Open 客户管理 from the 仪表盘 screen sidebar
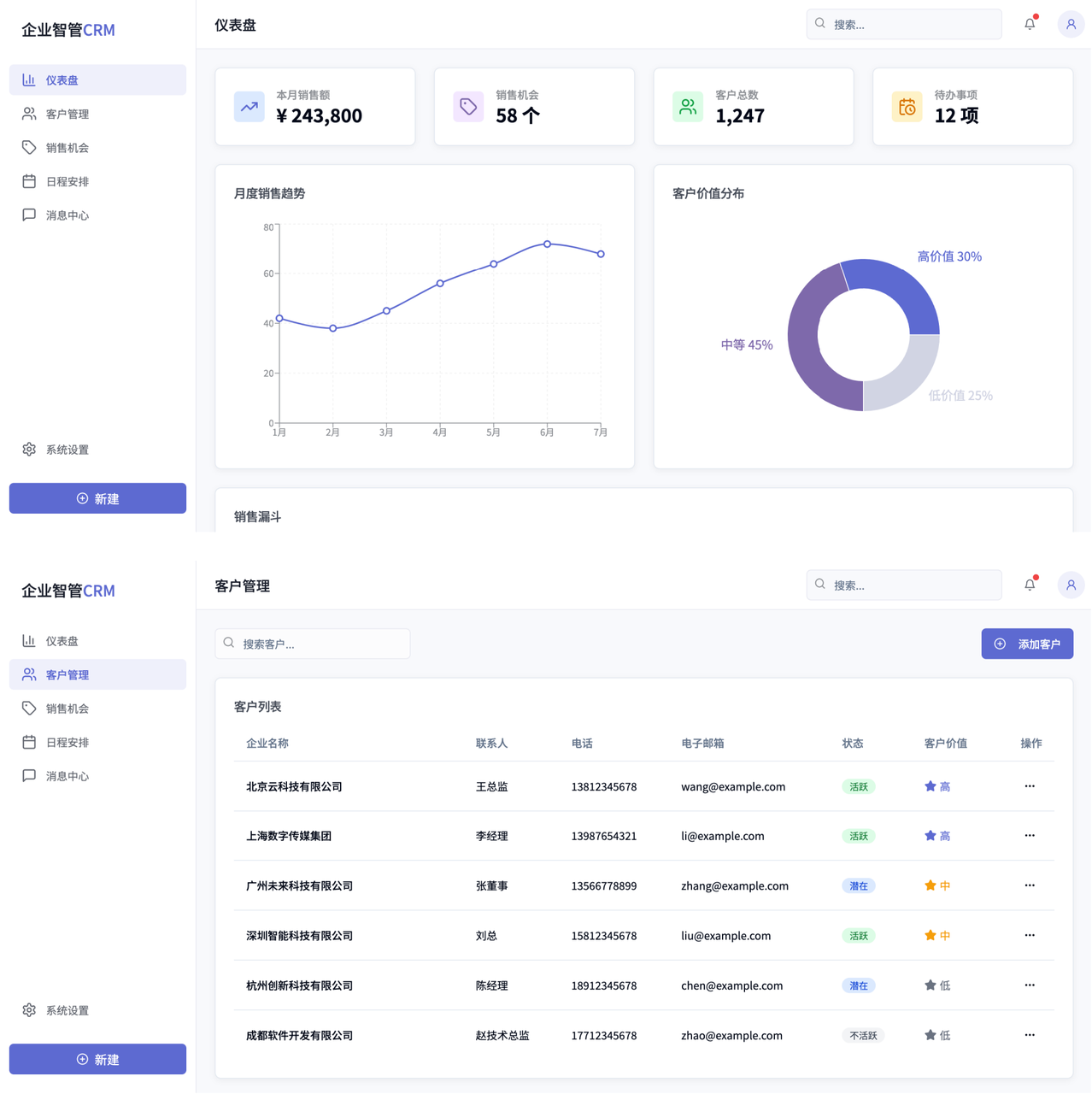 point(97,114)
